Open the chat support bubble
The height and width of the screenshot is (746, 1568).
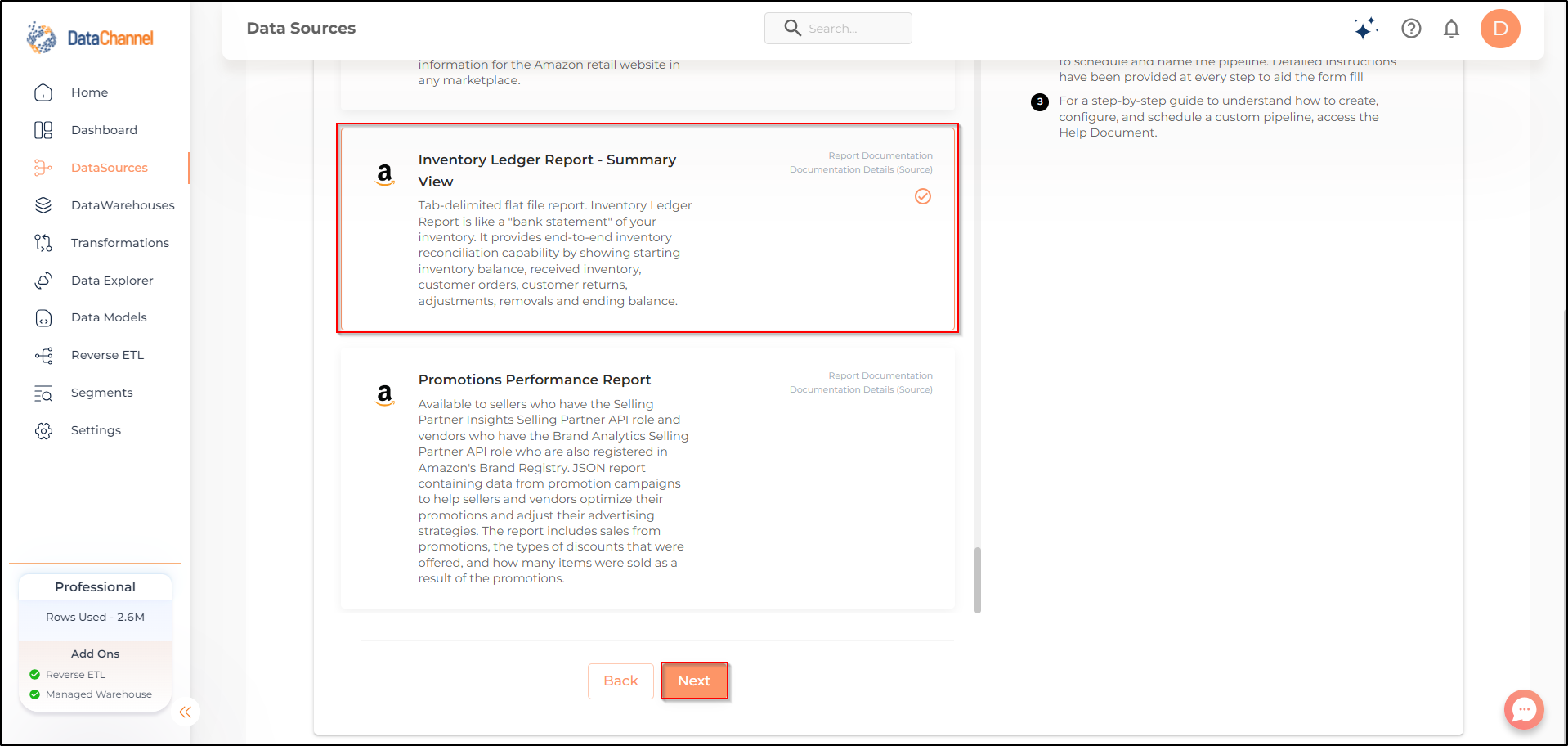pyautogui.click(x=1524, y=709)
